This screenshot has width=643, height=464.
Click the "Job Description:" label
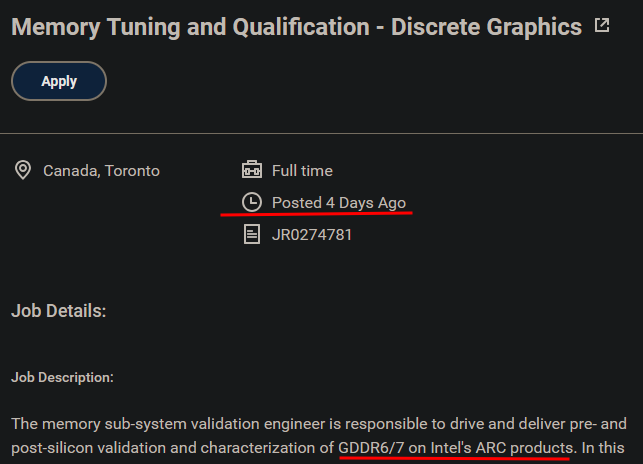coord(62,377)
